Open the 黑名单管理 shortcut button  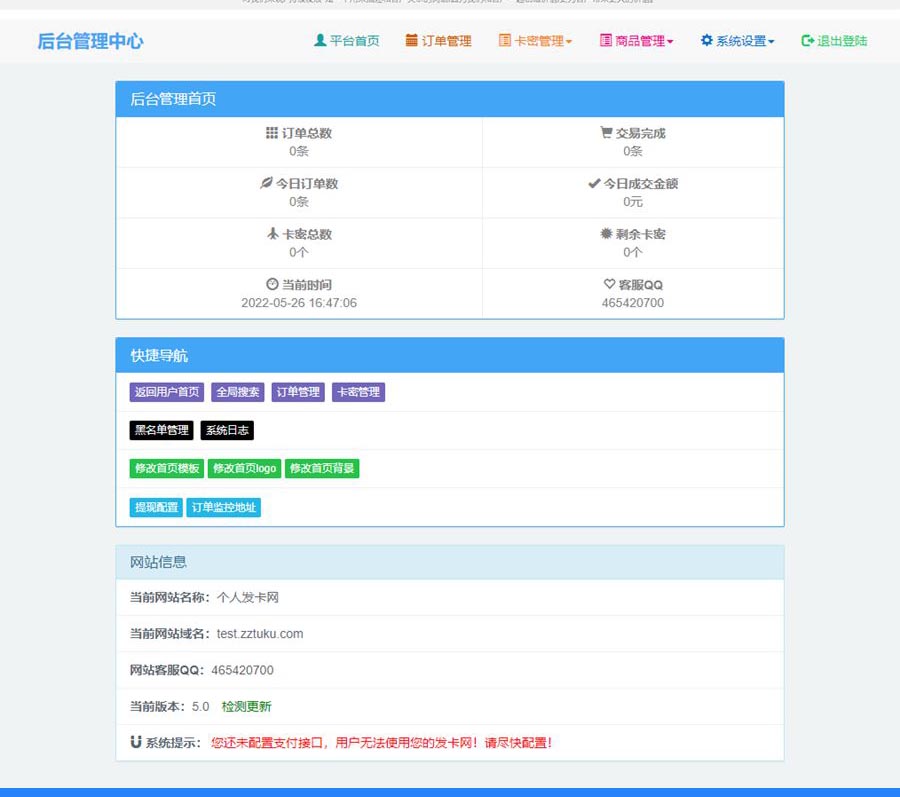click(161, 430)
